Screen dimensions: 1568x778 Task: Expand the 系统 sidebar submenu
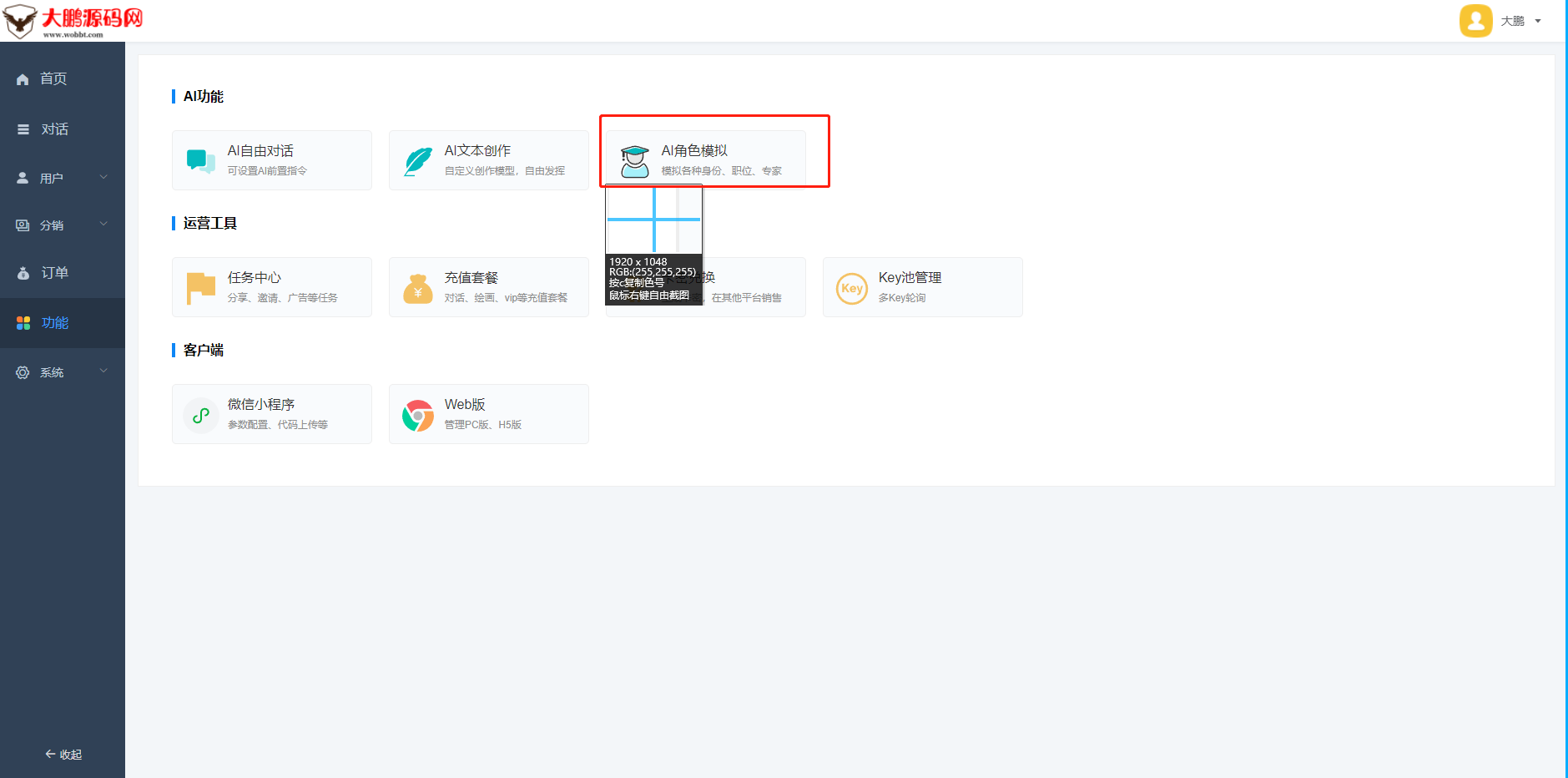click(x=103, y=371)
